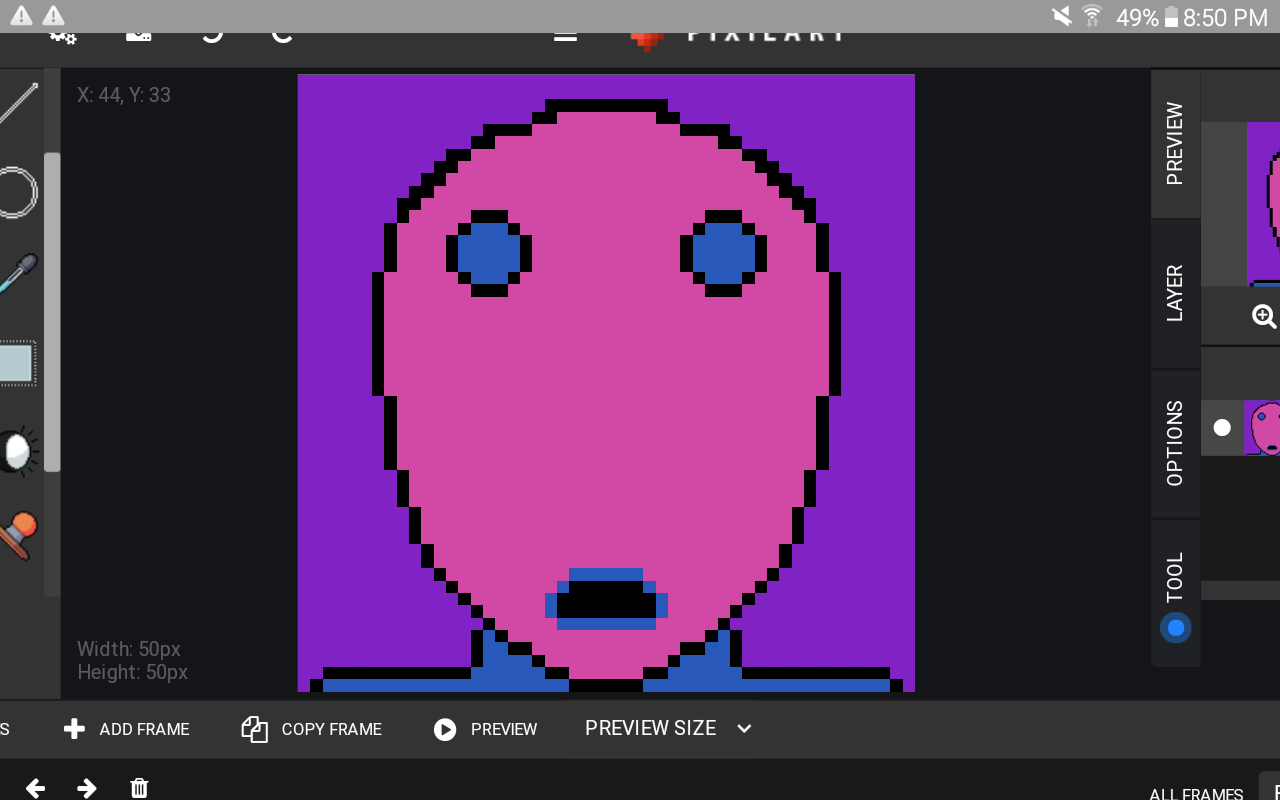This screenshot has width=1280, height=800.
Task: Click the ADD FRAME label
Action: (x=144, y=730)
